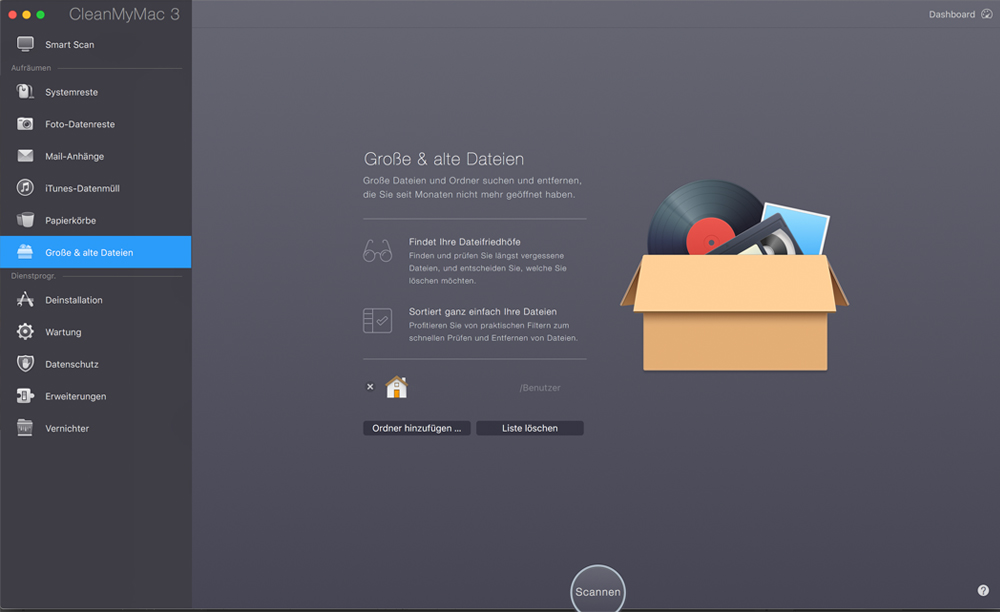Click the Papierkörbe trash icon
Image resolution: width=1000 pixels, height=612 pixels.
coord(26,220)
